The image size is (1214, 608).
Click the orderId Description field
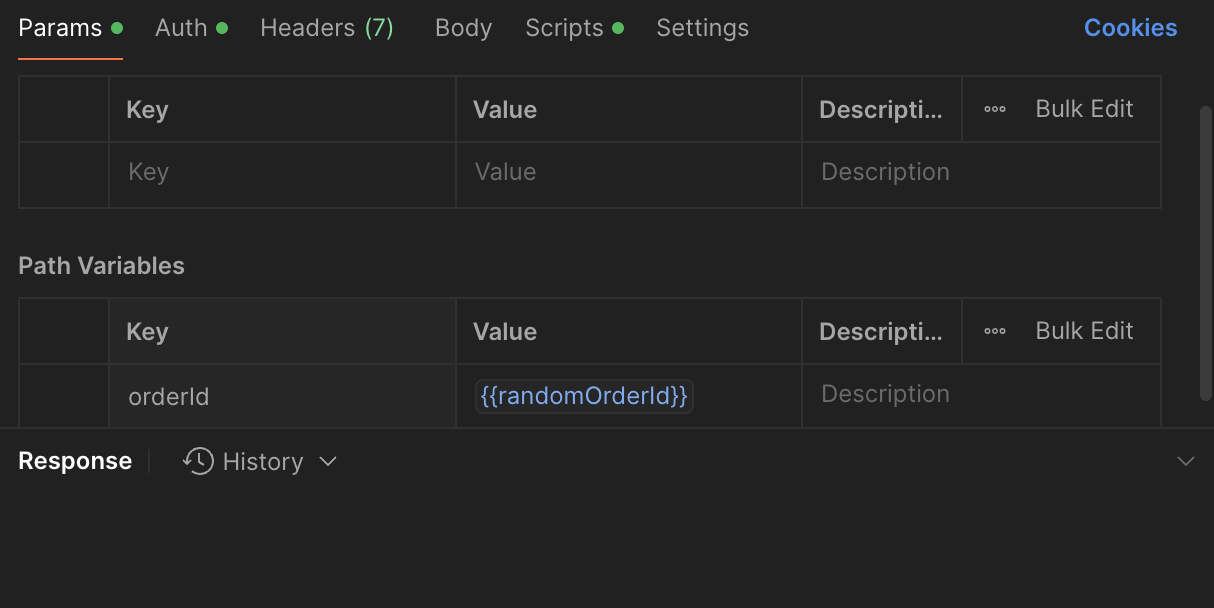(x=980, y=395)
